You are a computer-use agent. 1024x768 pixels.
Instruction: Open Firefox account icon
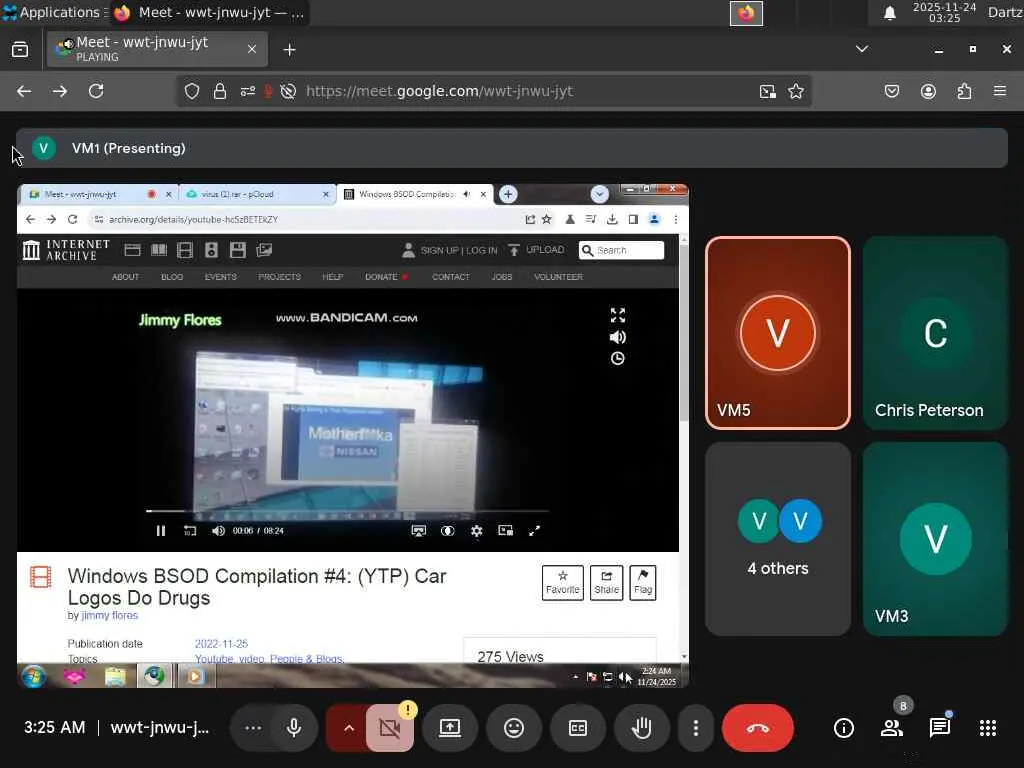pyautogui.click(x=928, y=91)
